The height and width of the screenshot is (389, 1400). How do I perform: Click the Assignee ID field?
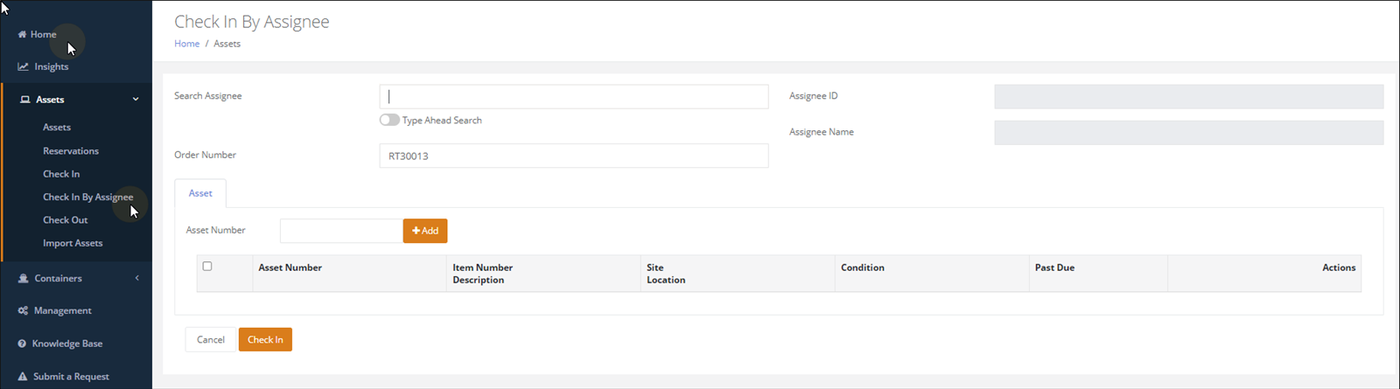[x=1189, y=96]
